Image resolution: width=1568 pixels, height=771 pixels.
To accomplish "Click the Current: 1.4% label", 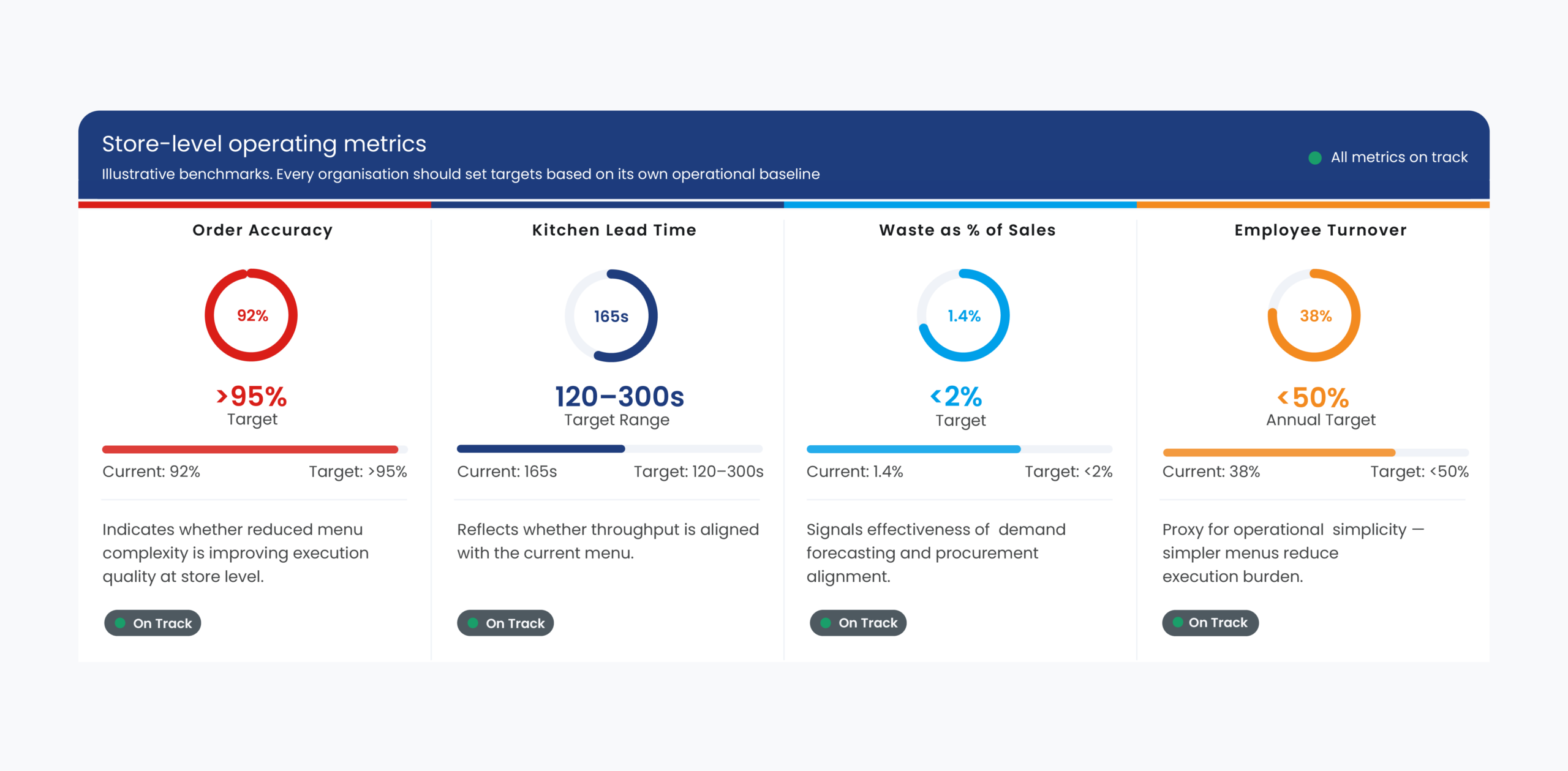I will click(855, 472).
